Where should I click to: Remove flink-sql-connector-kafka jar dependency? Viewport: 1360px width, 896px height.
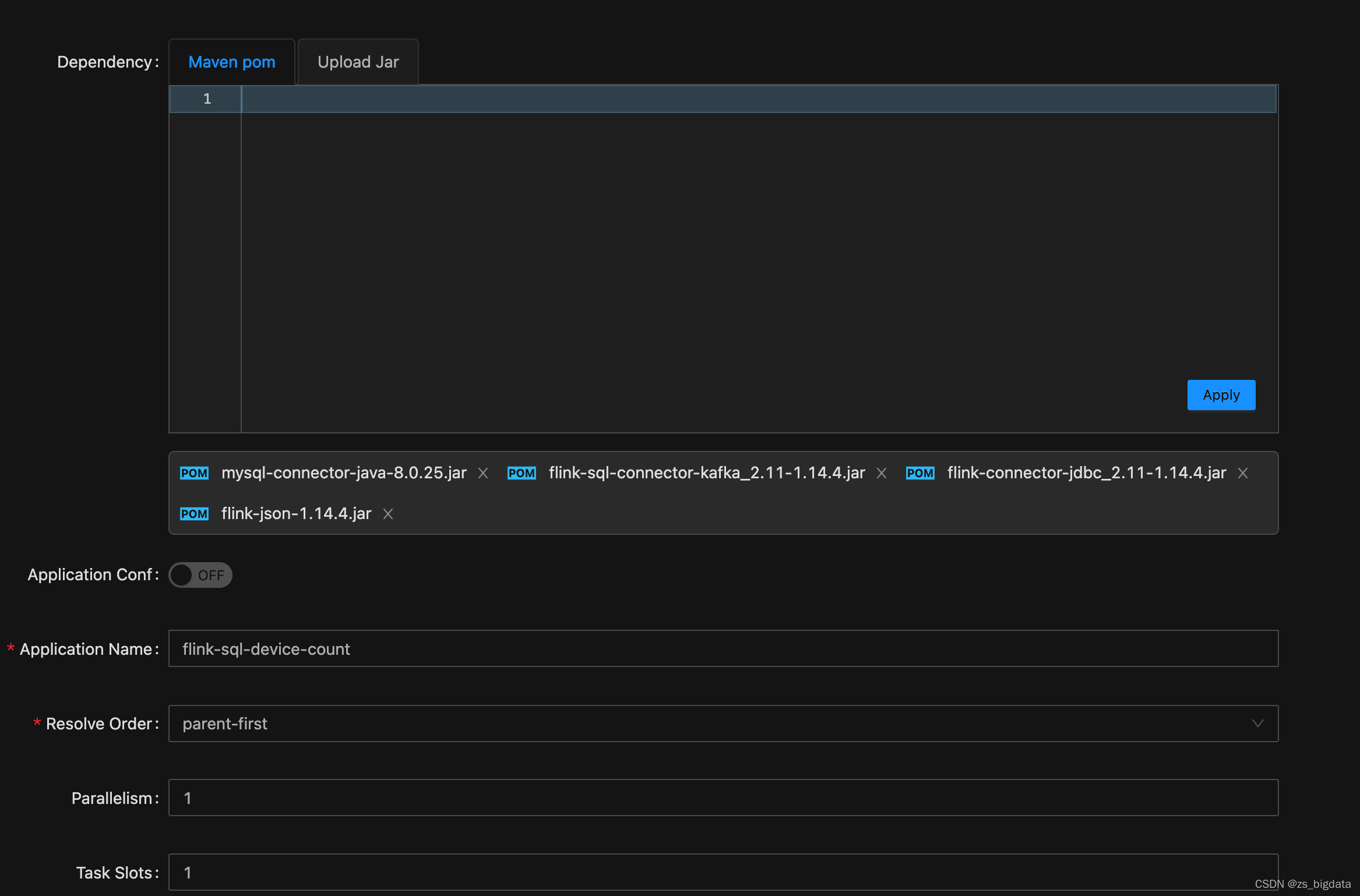[x=882, y=473]
